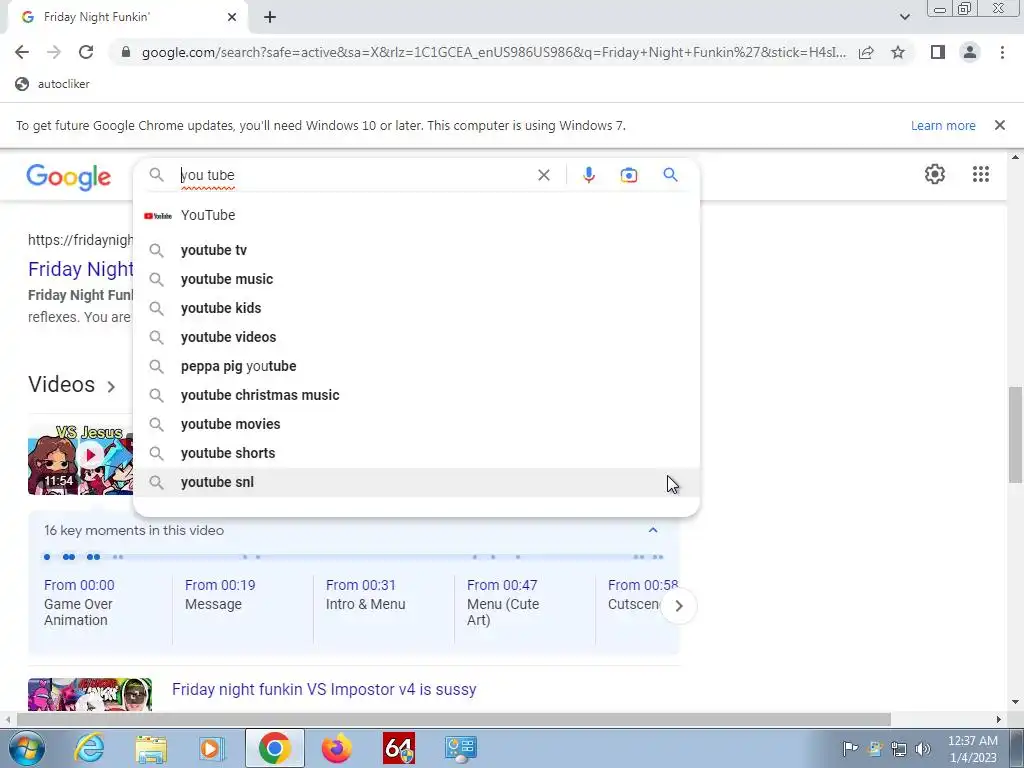This screenshot has width=1024, height=768.
Task: Select the YouTube site suggestion
Action: tap(416, 215)
